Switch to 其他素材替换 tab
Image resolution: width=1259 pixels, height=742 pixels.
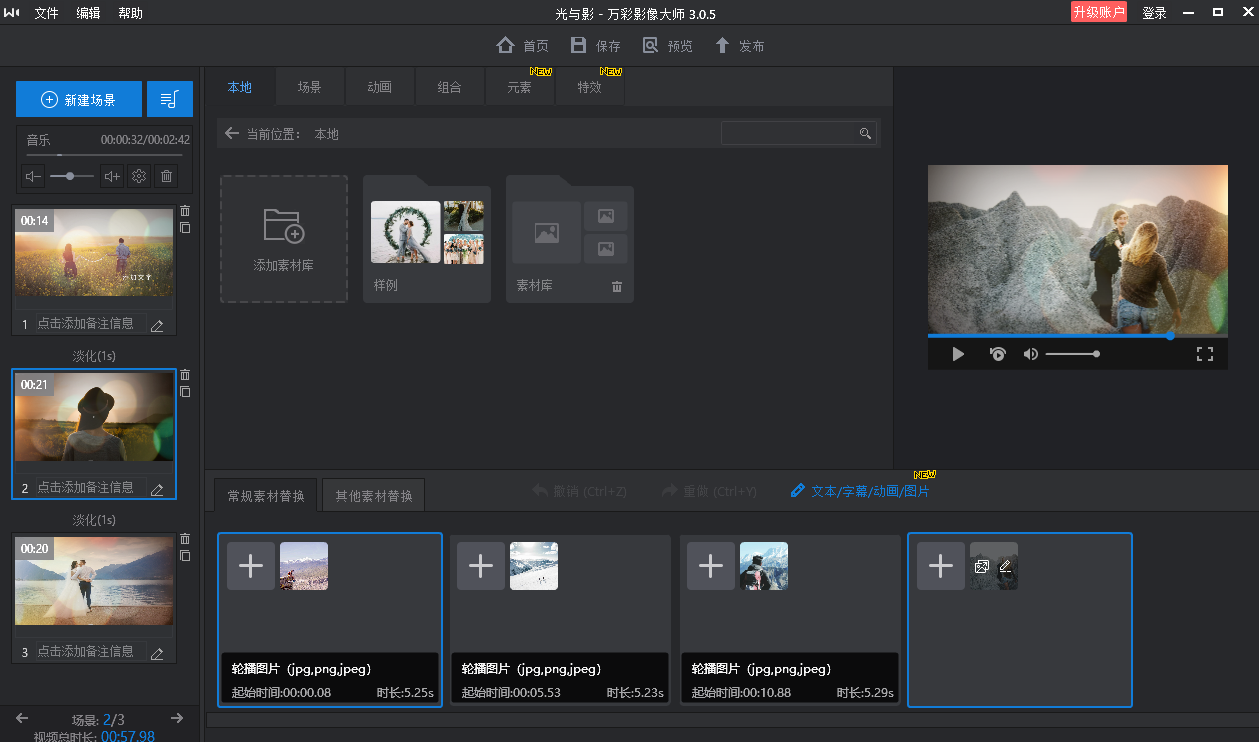pyautogui.click(x=374, y=496)
